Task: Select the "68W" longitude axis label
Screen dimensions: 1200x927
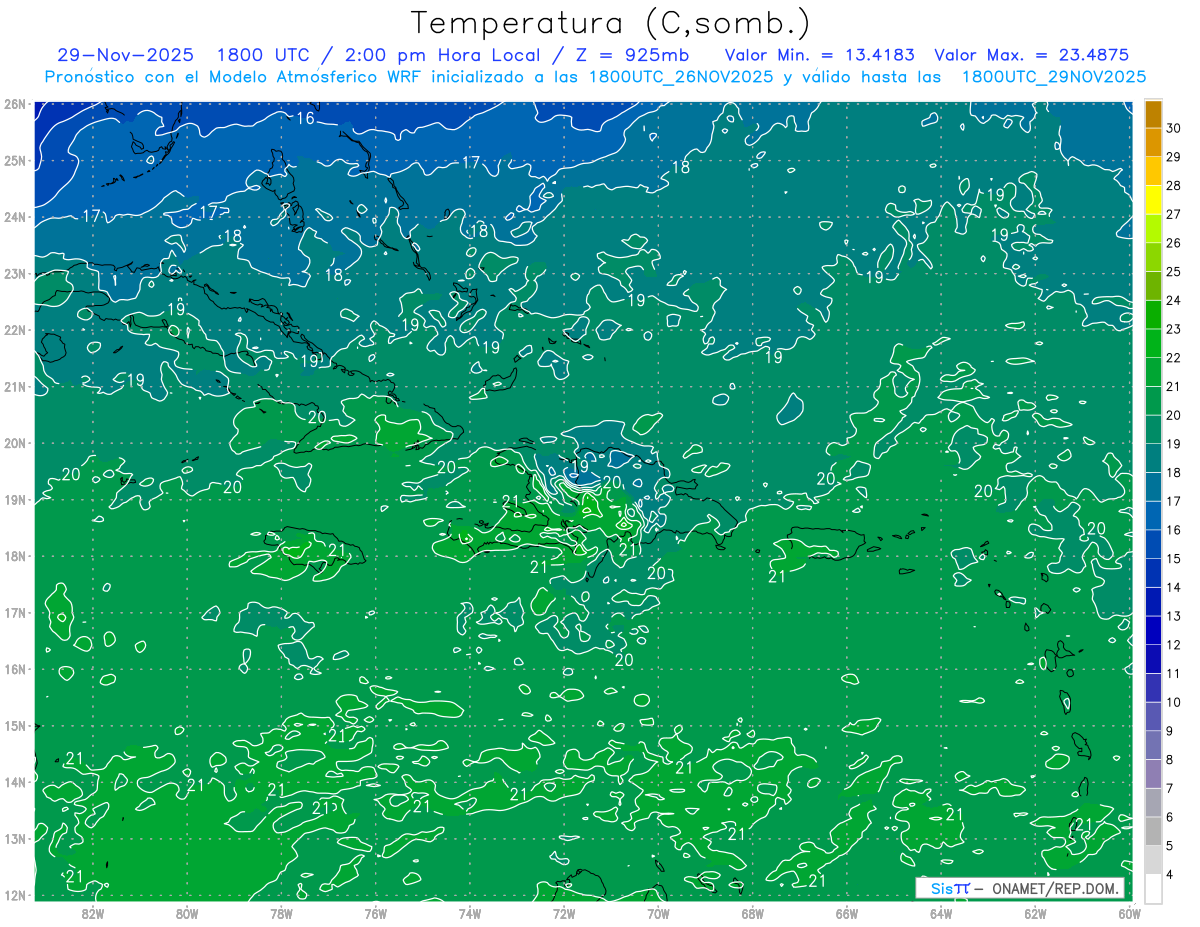Action: pyautogui.click(x=753, y=914)
